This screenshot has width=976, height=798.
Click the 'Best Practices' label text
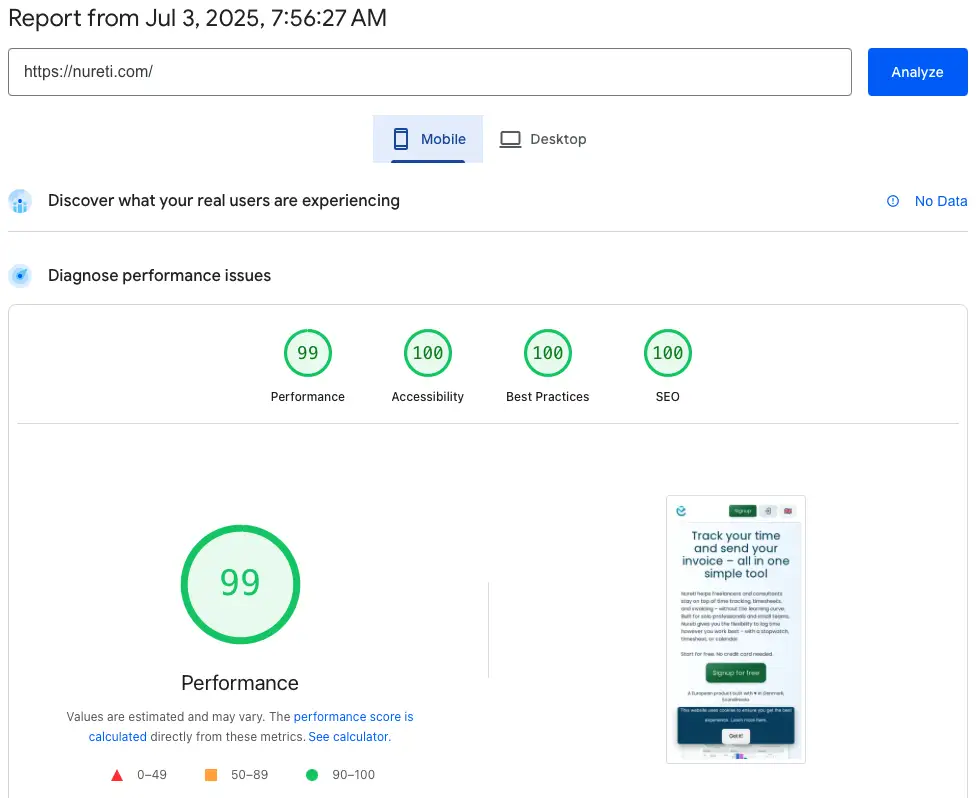(548, 397)
